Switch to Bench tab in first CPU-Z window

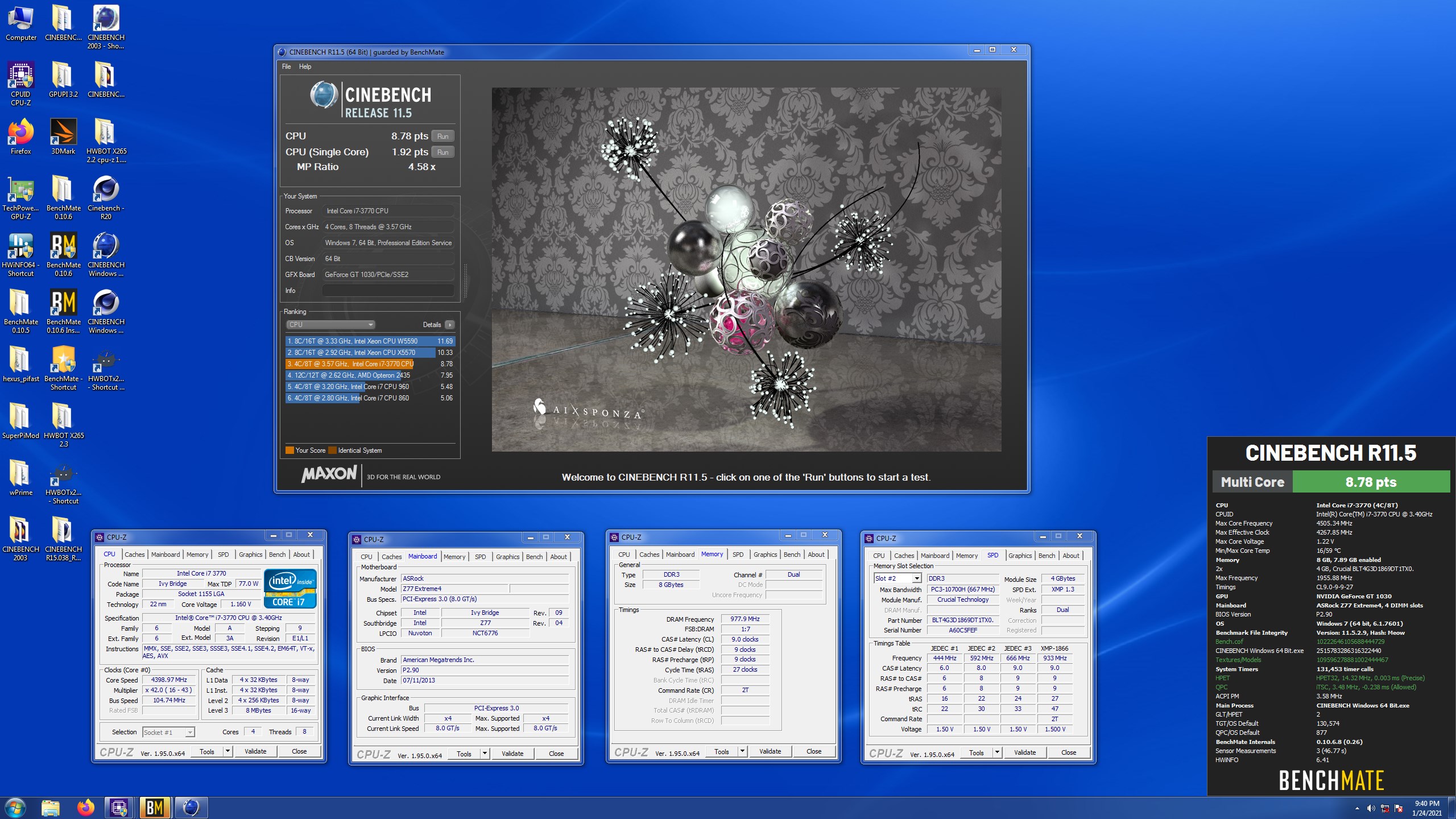tap(278, 555)
